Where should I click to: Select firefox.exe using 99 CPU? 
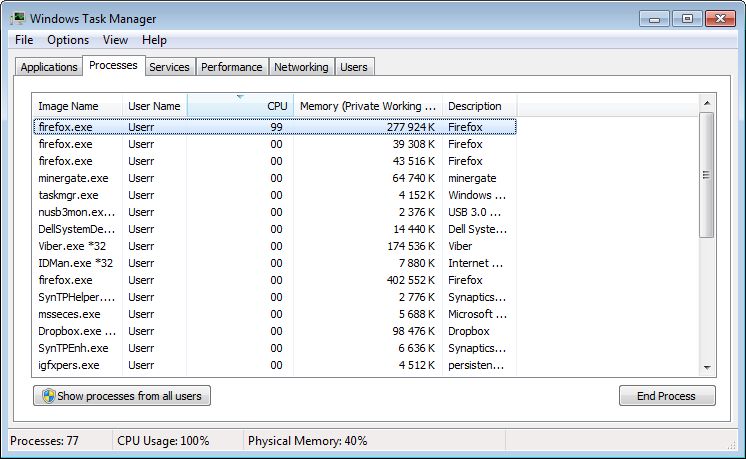click(x=275, y=127)
